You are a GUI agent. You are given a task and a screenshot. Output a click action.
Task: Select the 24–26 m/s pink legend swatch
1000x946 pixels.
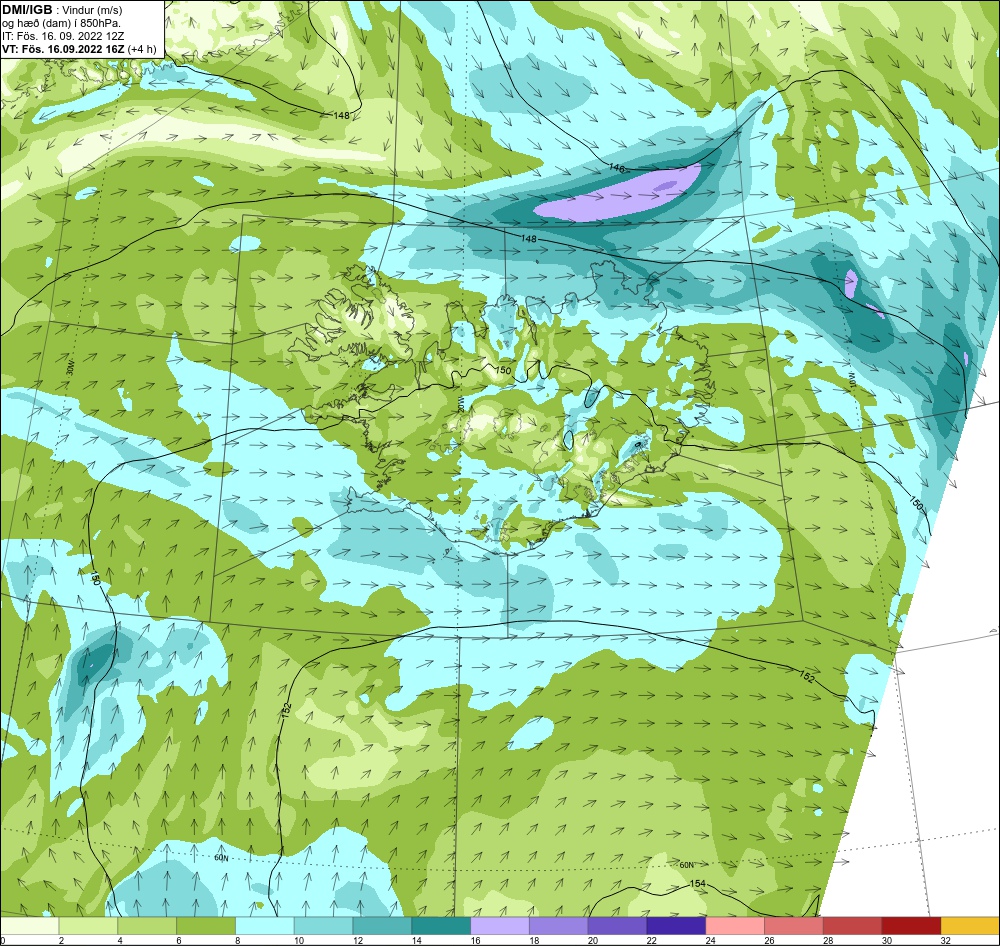(x=735, y=926)
